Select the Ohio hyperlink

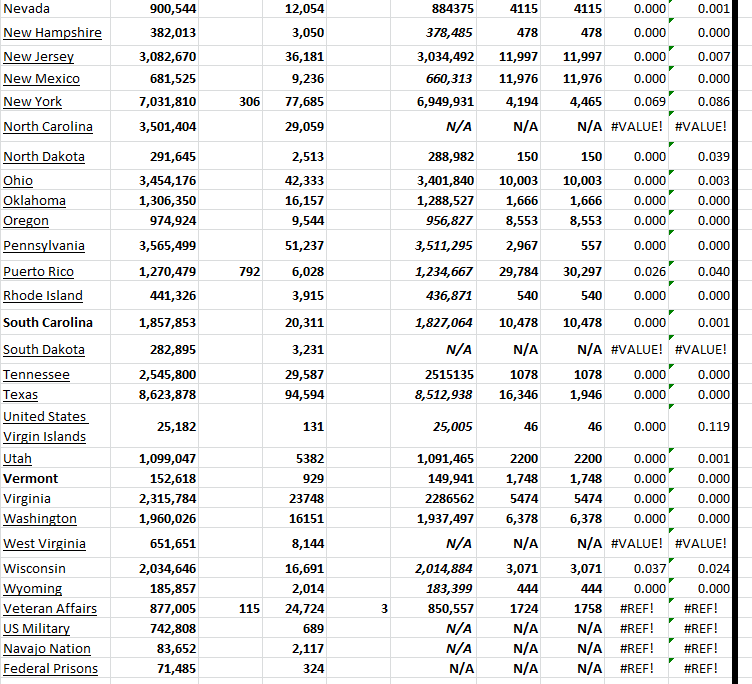pyautogui.click(x=18, y=180)
